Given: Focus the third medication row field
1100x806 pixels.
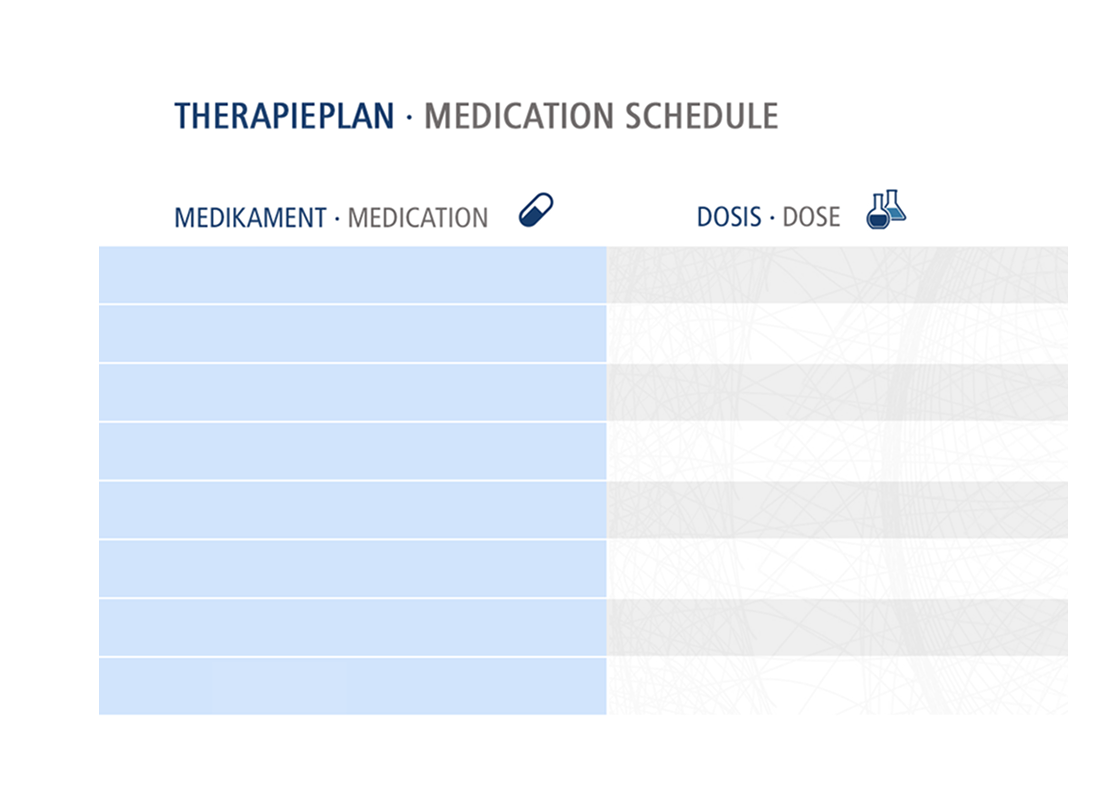Looking at the screenshot, I should click(352, 392).
